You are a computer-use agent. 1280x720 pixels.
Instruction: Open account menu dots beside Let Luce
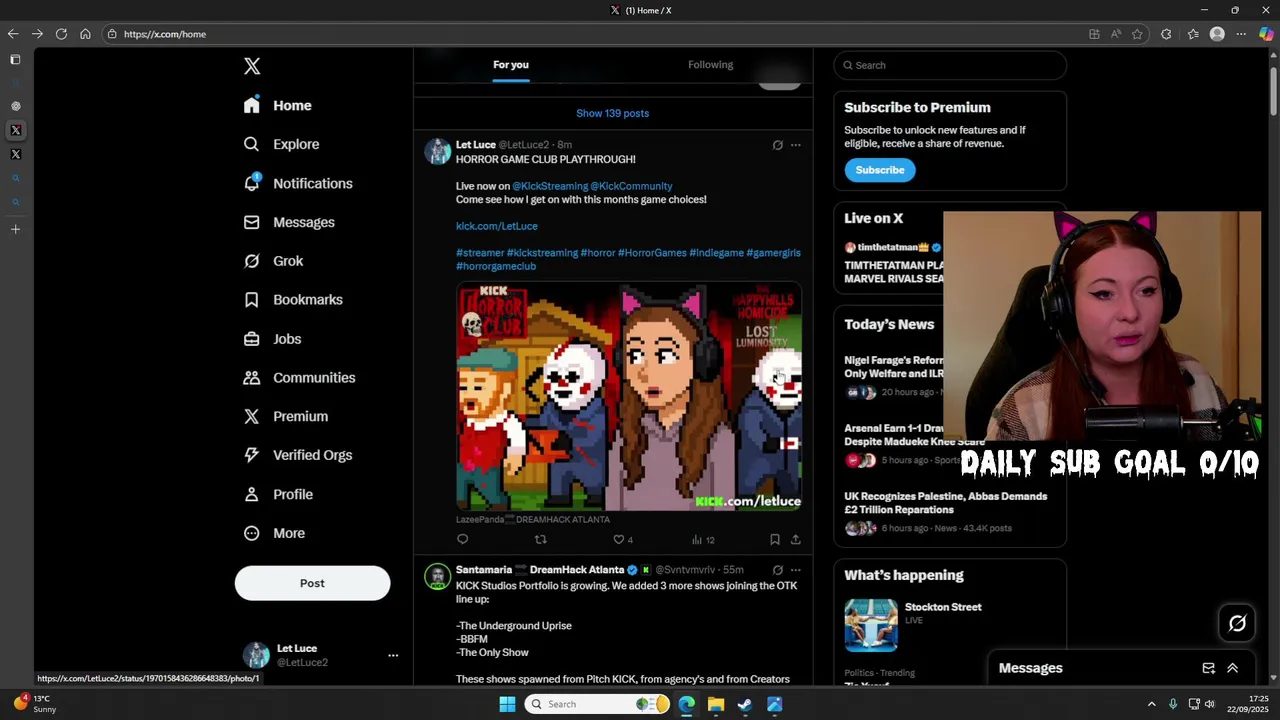click(393, 655)
